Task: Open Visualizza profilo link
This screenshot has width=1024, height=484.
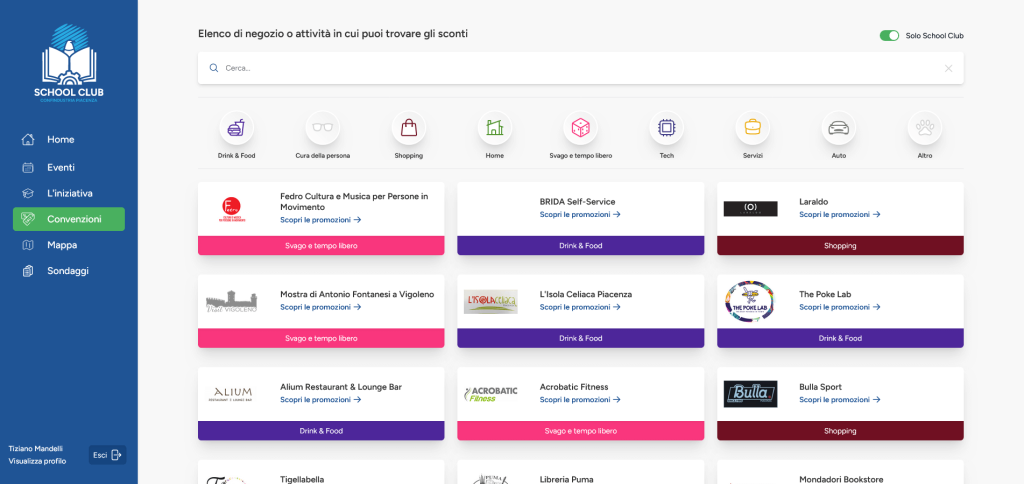Action: click(37, 461)
